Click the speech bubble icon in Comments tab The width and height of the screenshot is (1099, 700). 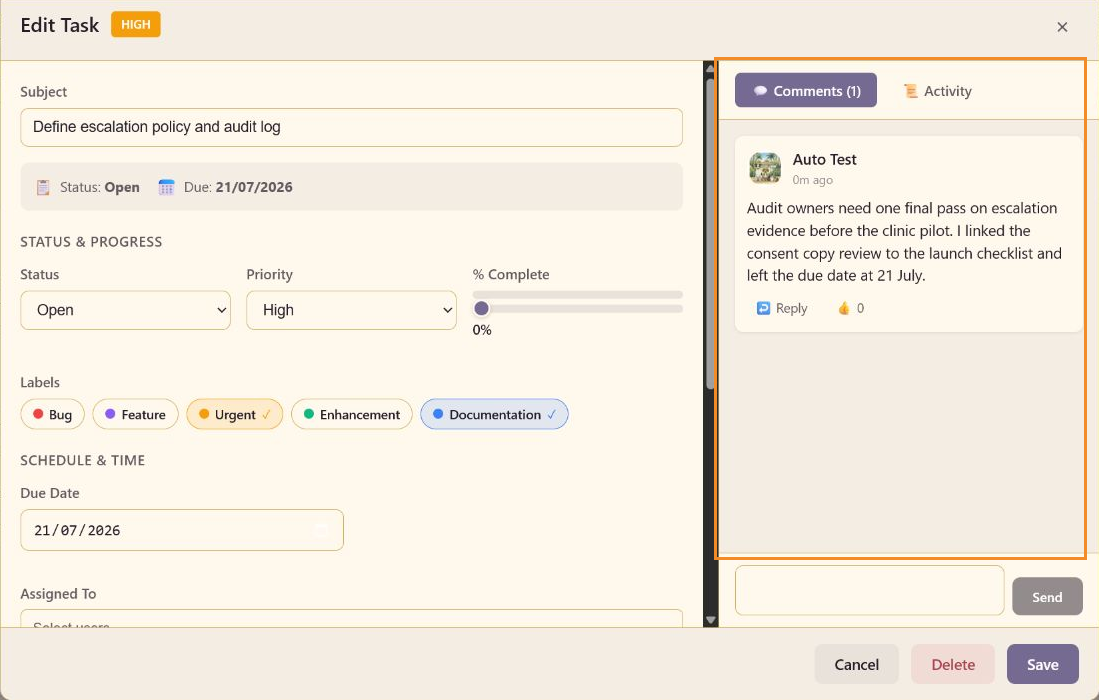tap(760, 90)
